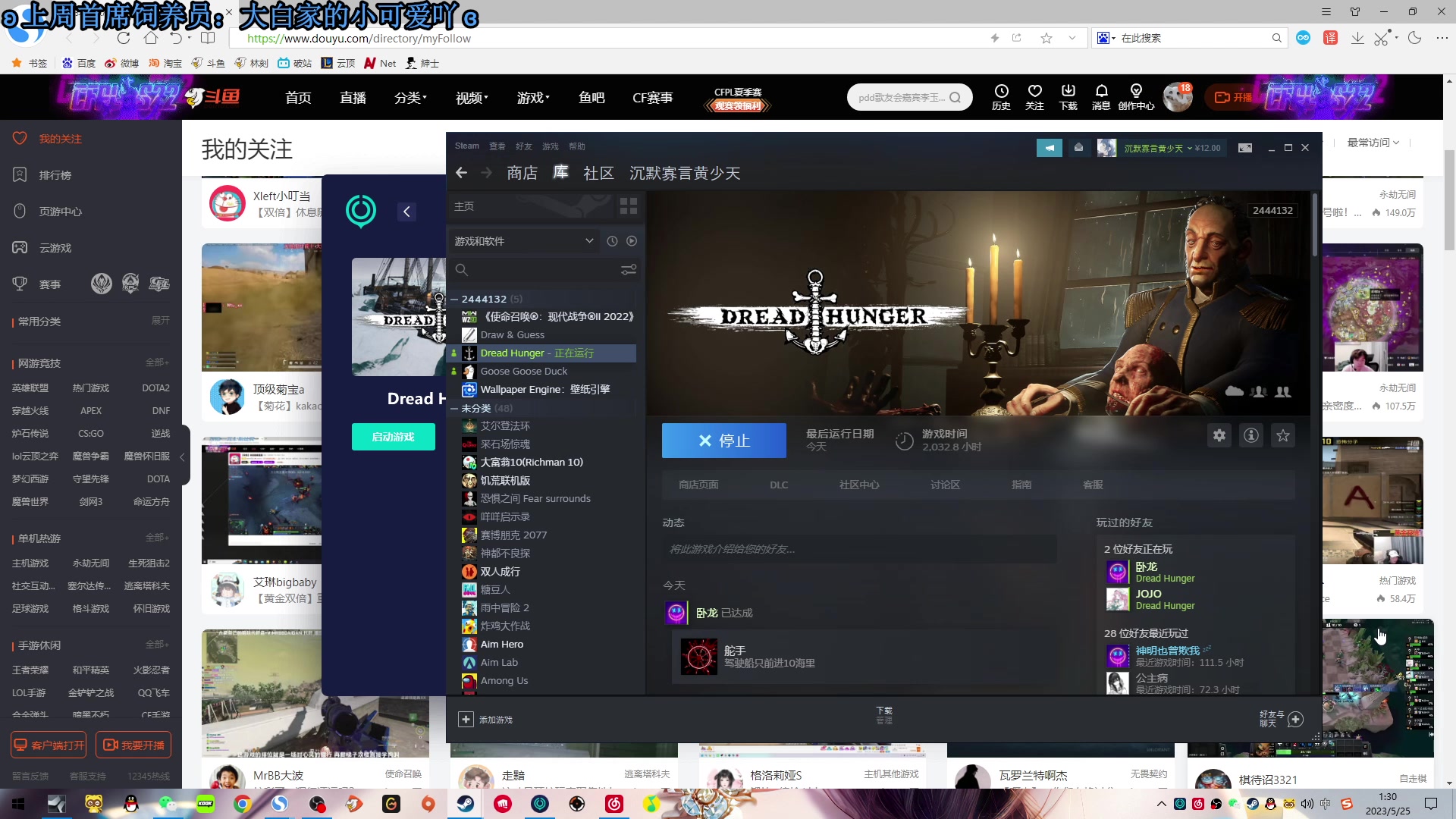Go back arrow in Steam navigation
This screenshot has height=819, width=1456.
tap(461, 173)
